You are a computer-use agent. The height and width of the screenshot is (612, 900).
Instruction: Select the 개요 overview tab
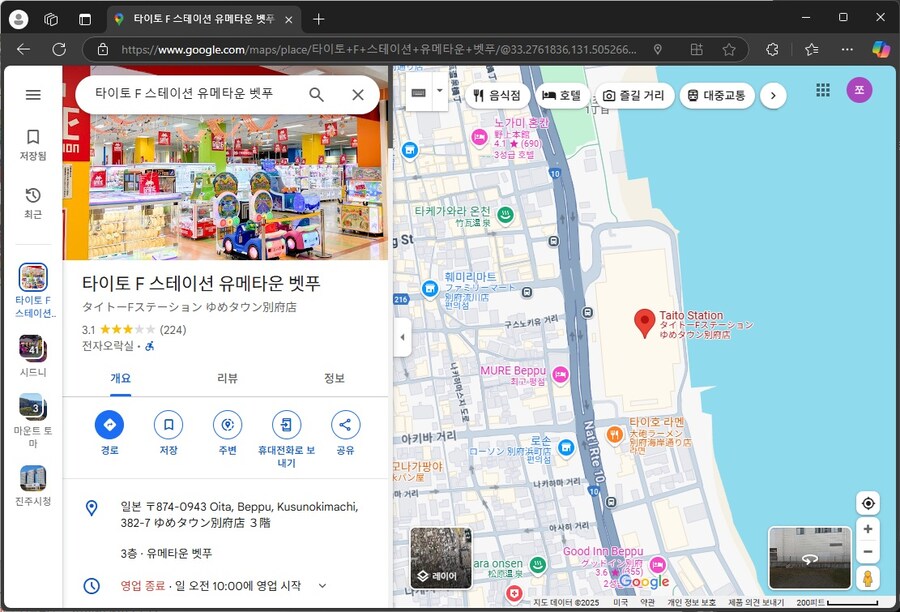[x=121, y=378]
